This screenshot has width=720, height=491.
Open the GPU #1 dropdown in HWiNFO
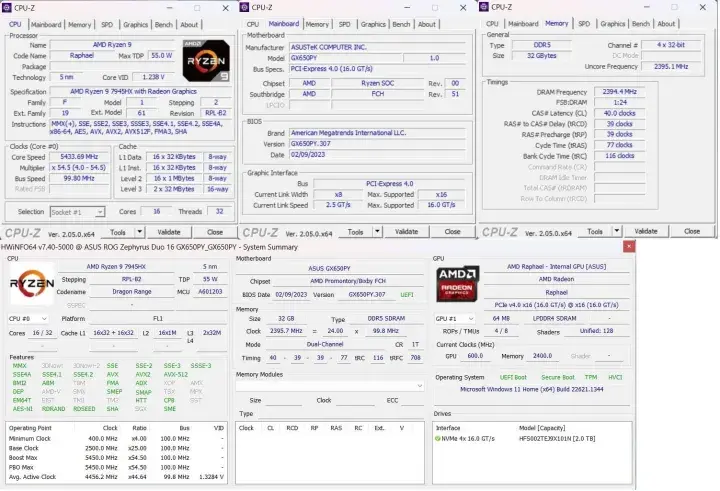[x=455, y=318]
